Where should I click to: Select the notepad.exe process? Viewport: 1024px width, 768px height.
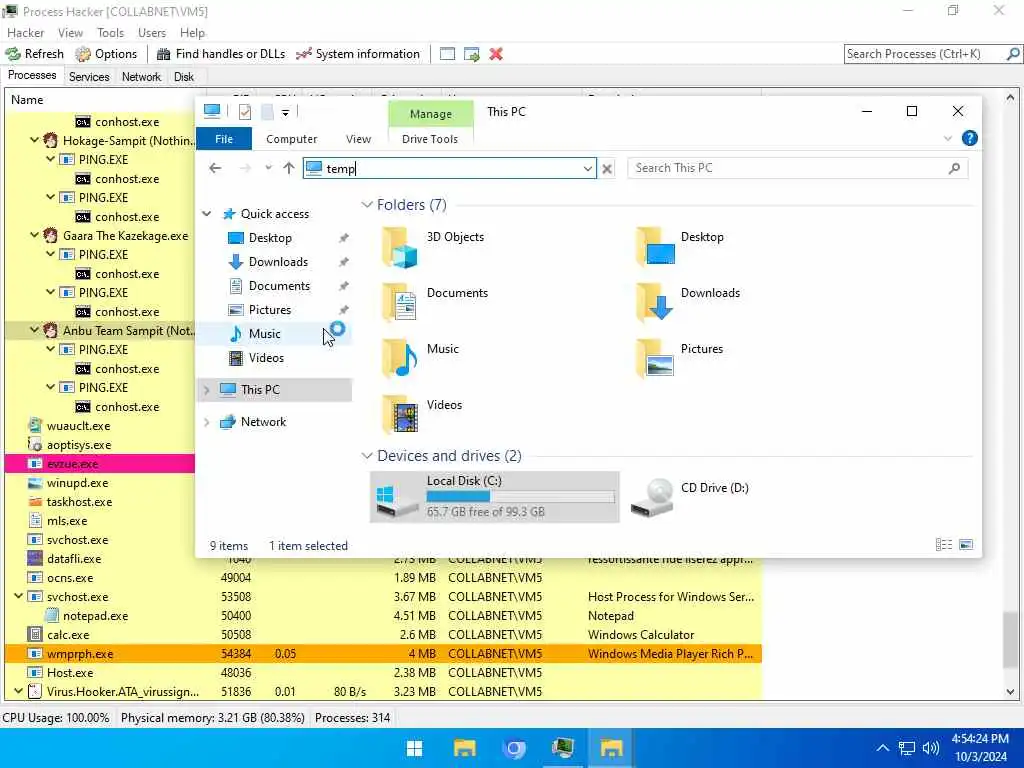[x=383, y=616]
